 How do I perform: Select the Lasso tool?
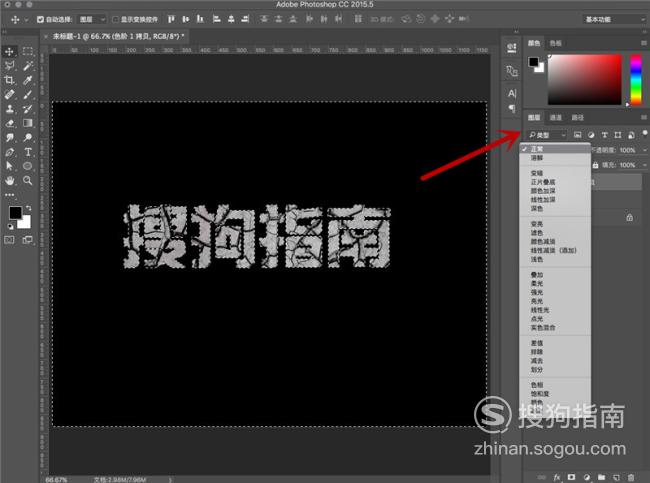coord(10,66)
